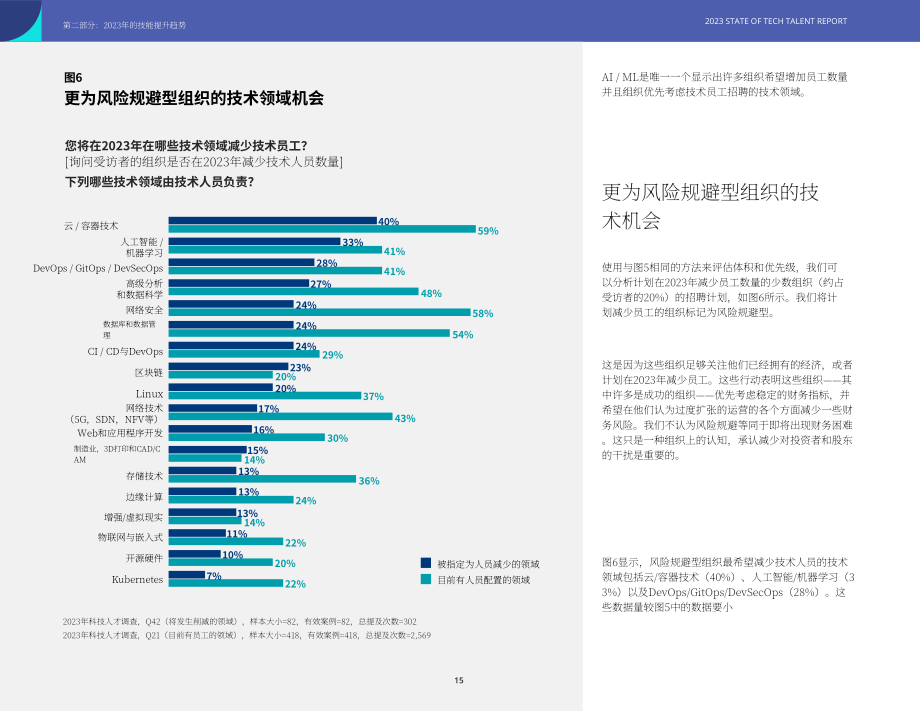Click the 云 / 容器技术 row label
The image size is (920, 711).
(91, 226)
